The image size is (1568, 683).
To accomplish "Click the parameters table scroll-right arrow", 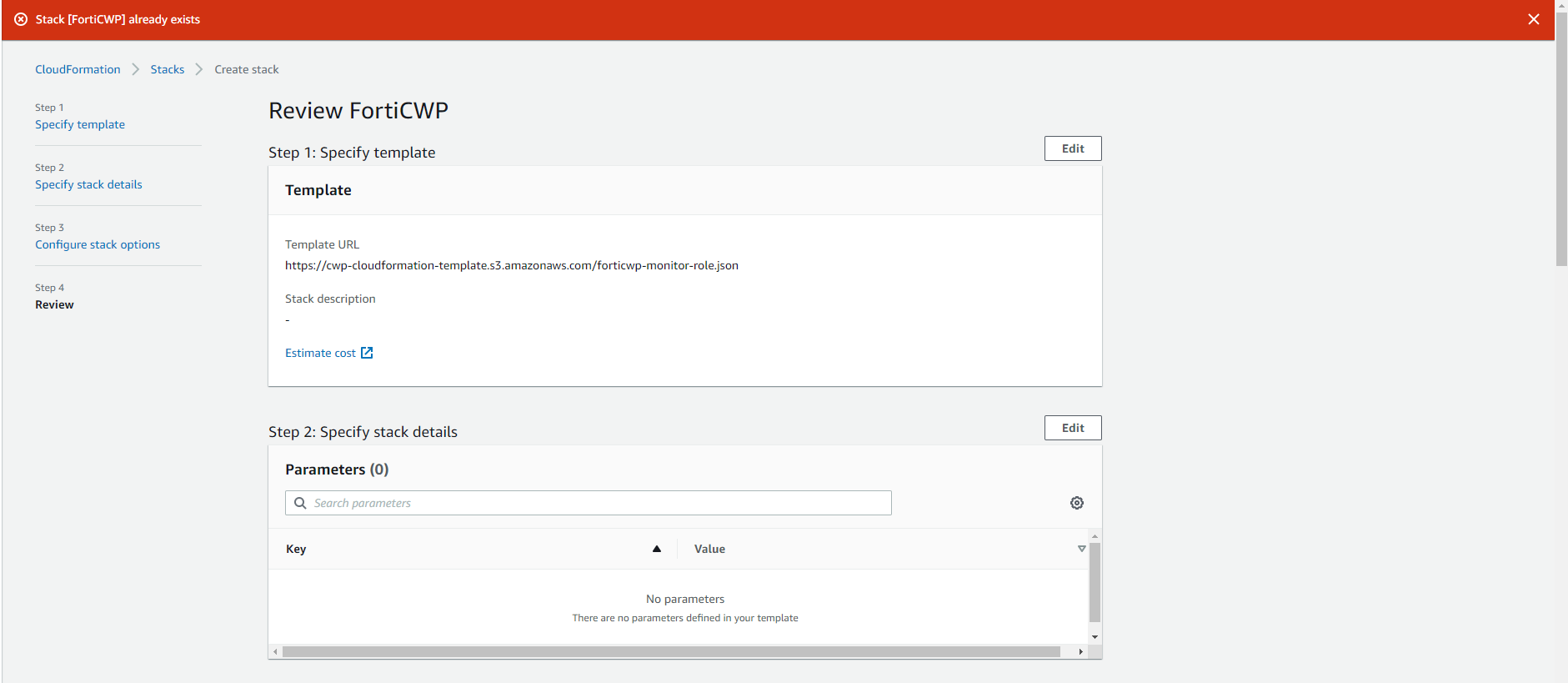I will coord(1081,651).
